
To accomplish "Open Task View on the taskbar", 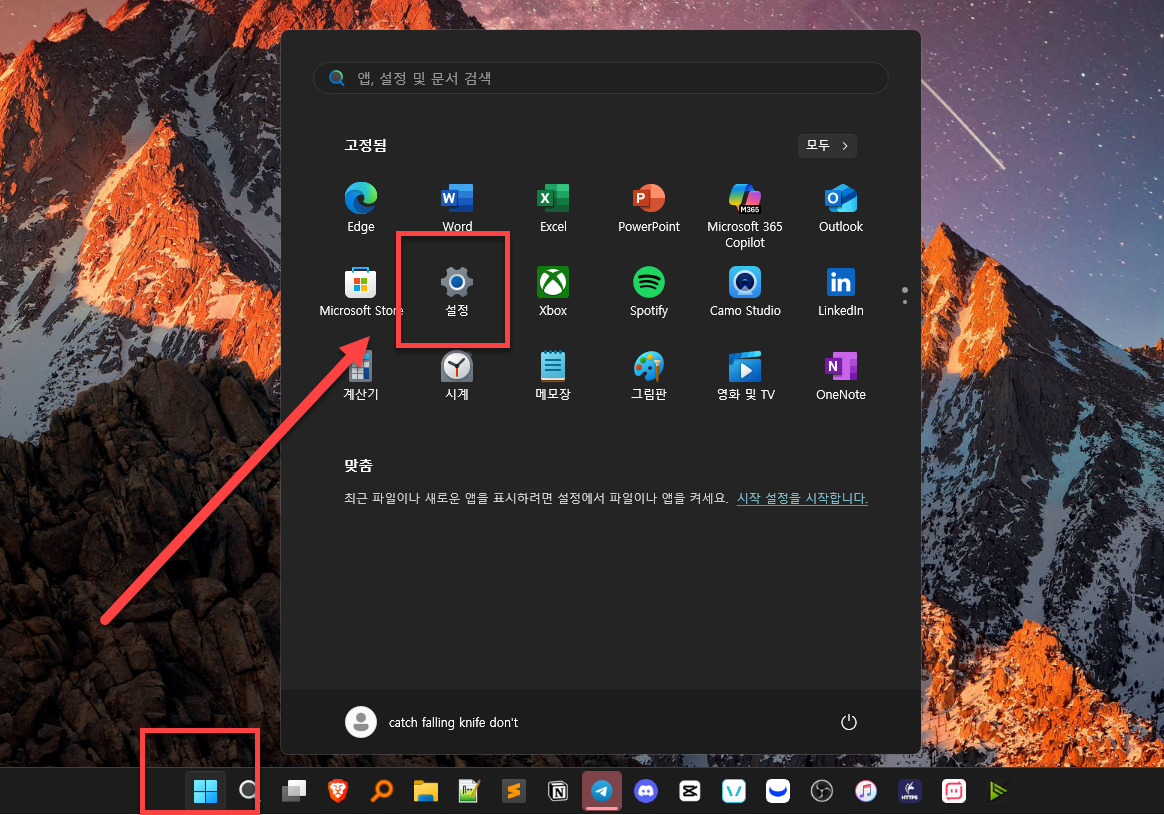I will pyautogui.click(x=294, y=791).
